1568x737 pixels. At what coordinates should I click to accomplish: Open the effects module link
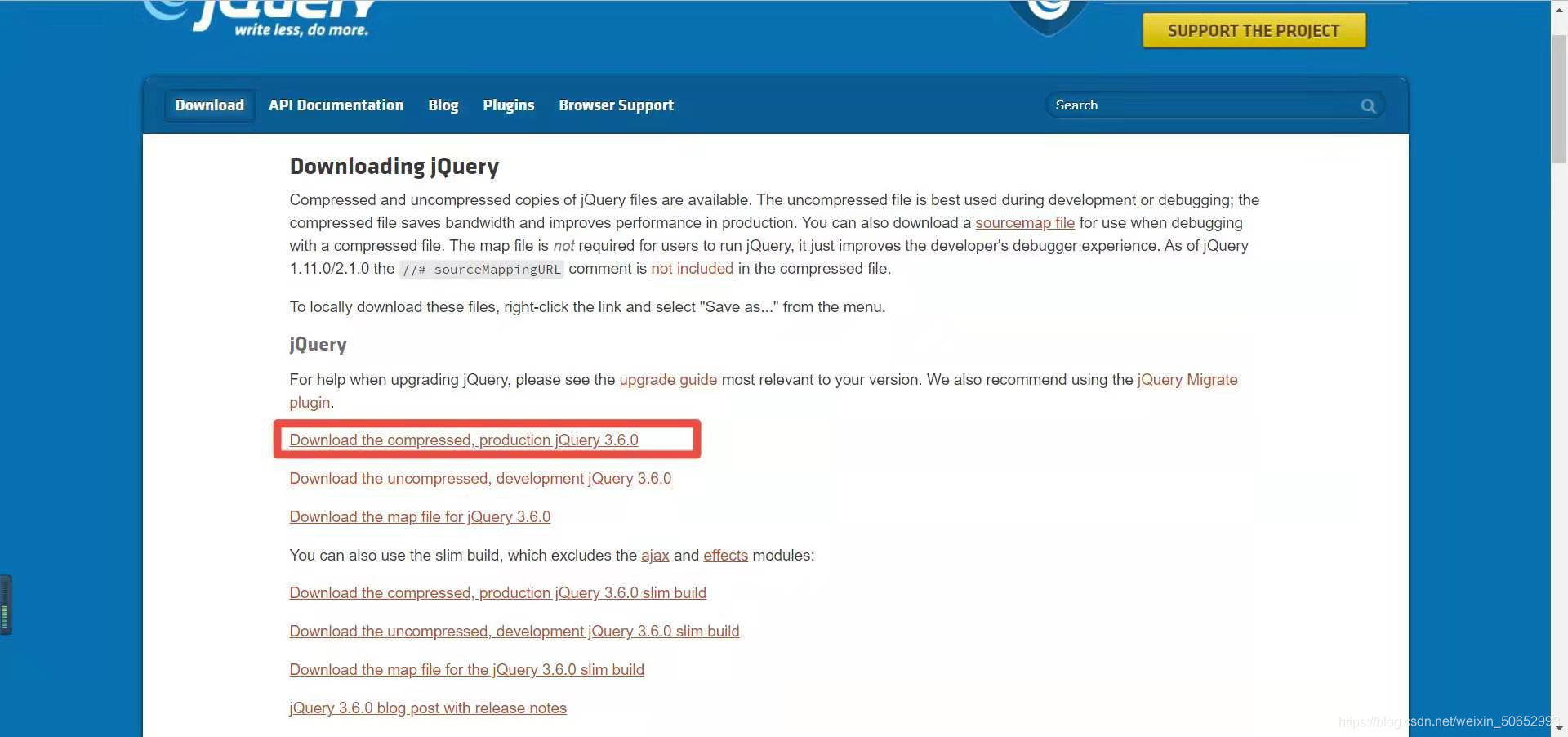pos(725,556)
